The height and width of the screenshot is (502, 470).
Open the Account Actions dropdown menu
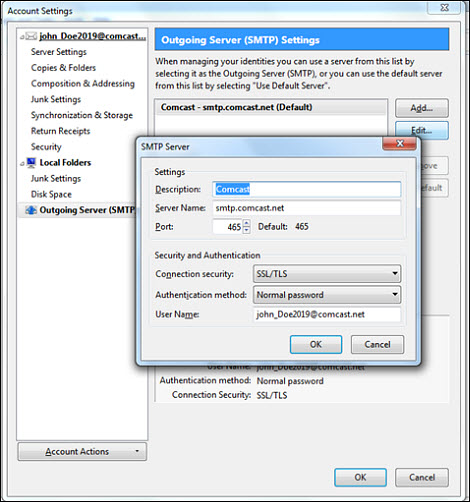(82, 452)
